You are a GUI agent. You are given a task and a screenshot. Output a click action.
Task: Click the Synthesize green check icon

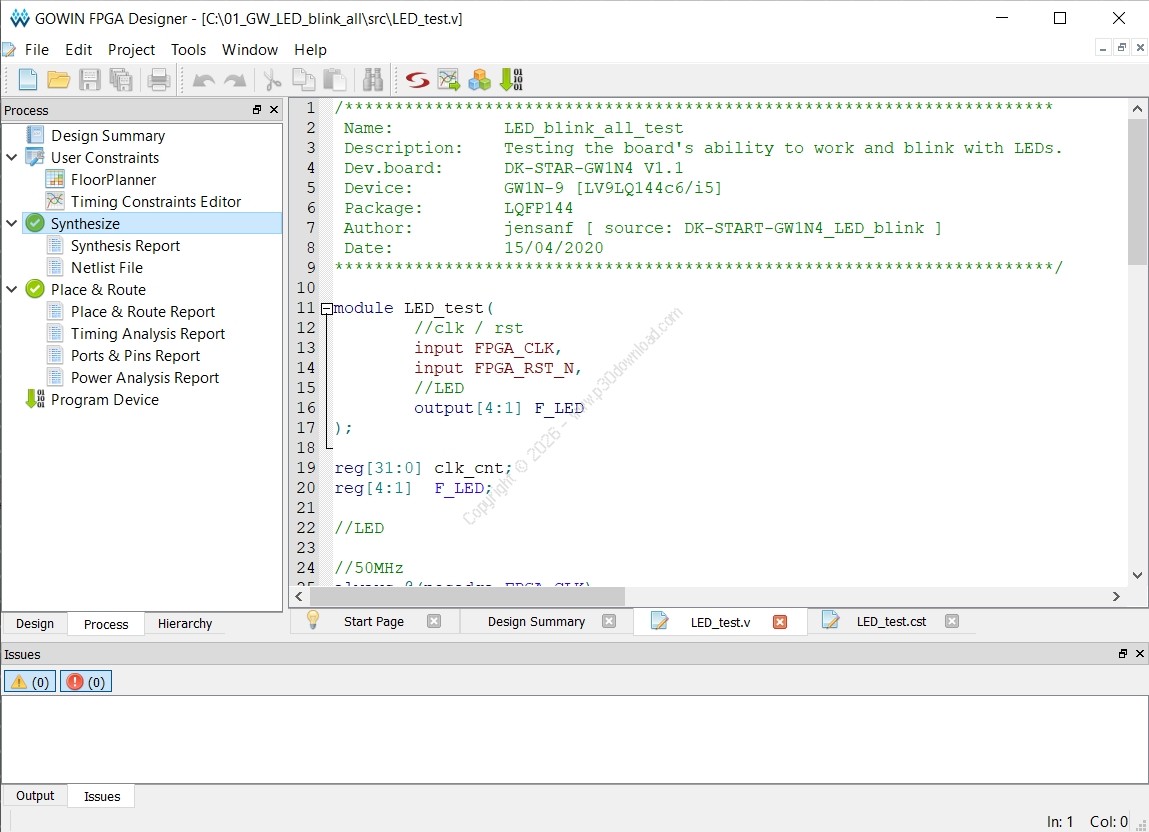34,223
